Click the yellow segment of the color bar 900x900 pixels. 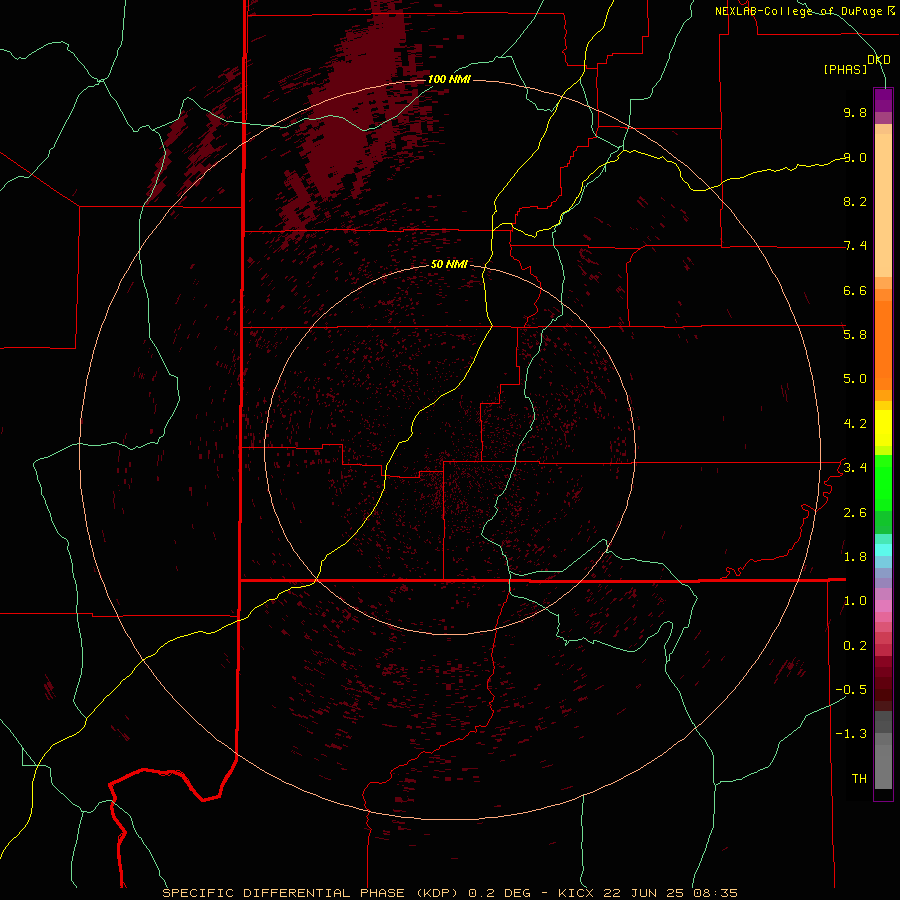pyautogui.click(x=883, y=428)
